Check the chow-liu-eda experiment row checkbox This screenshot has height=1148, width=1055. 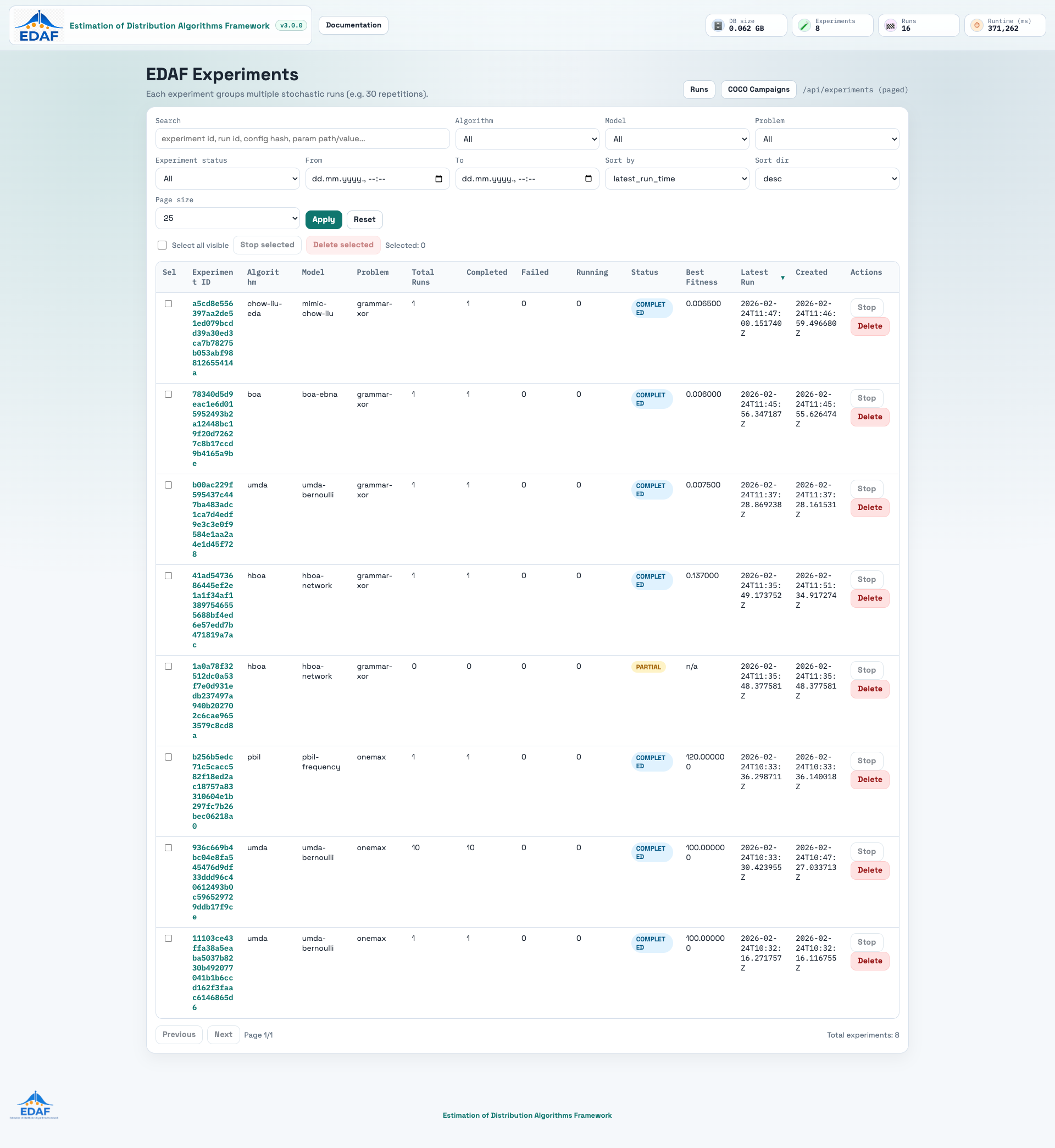[168, 304]
